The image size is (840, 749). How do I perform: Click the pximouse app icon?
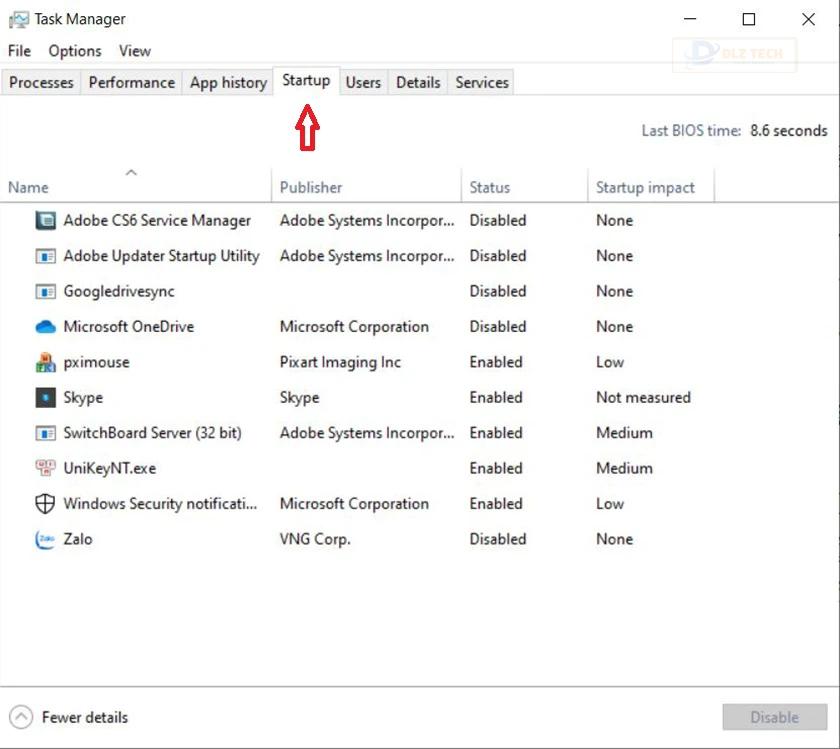pos(46,362)
